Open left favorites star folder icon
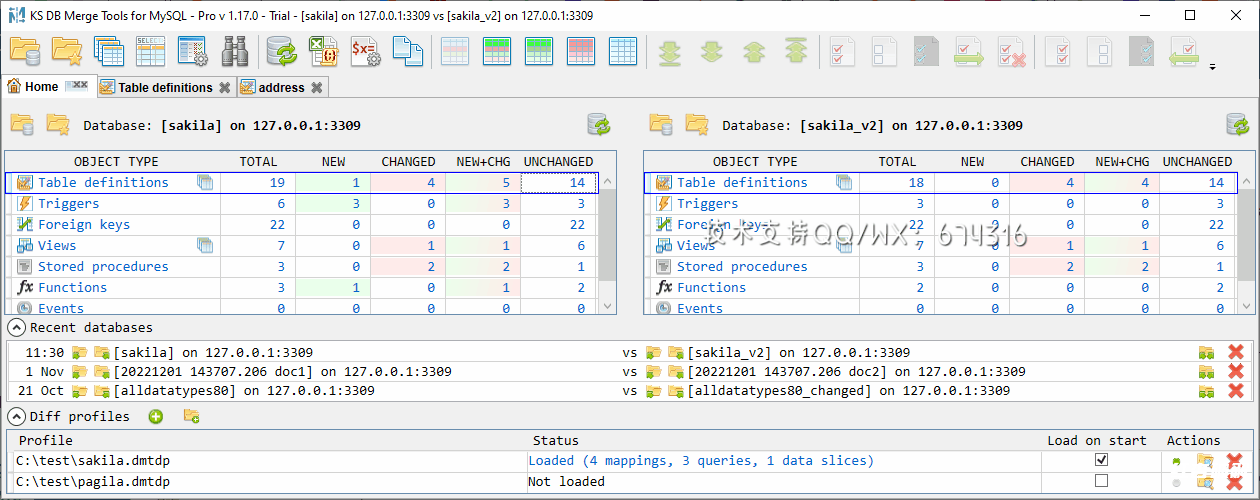This screenshot has width=1260, height=500. coord(58,125)
